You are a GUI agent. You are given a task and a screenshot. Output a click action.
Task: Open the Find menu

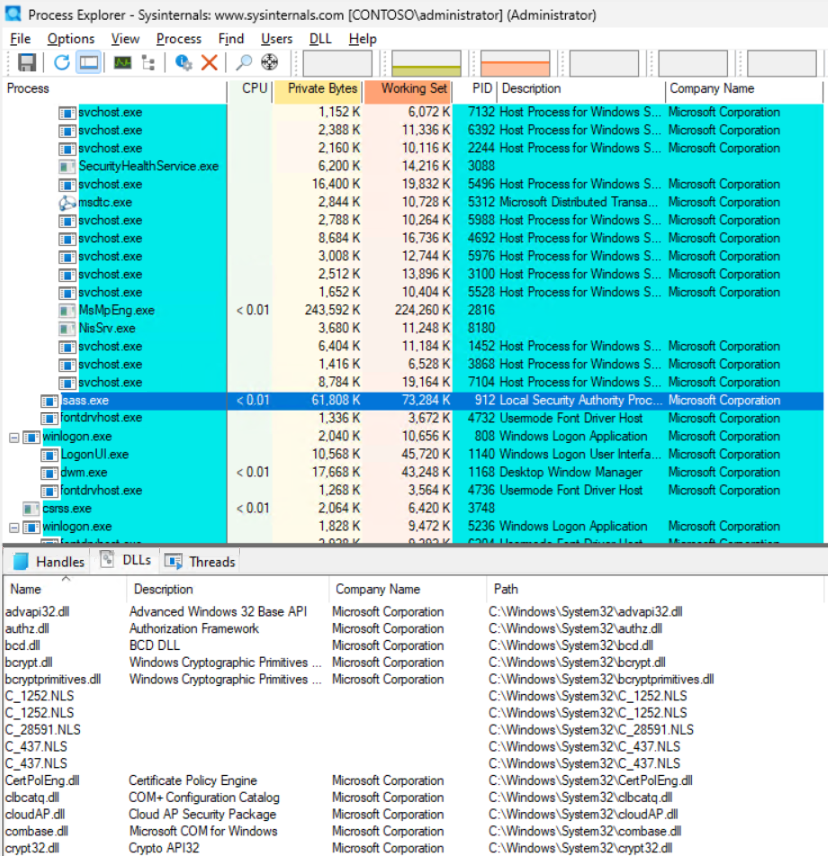click(231, 39)
